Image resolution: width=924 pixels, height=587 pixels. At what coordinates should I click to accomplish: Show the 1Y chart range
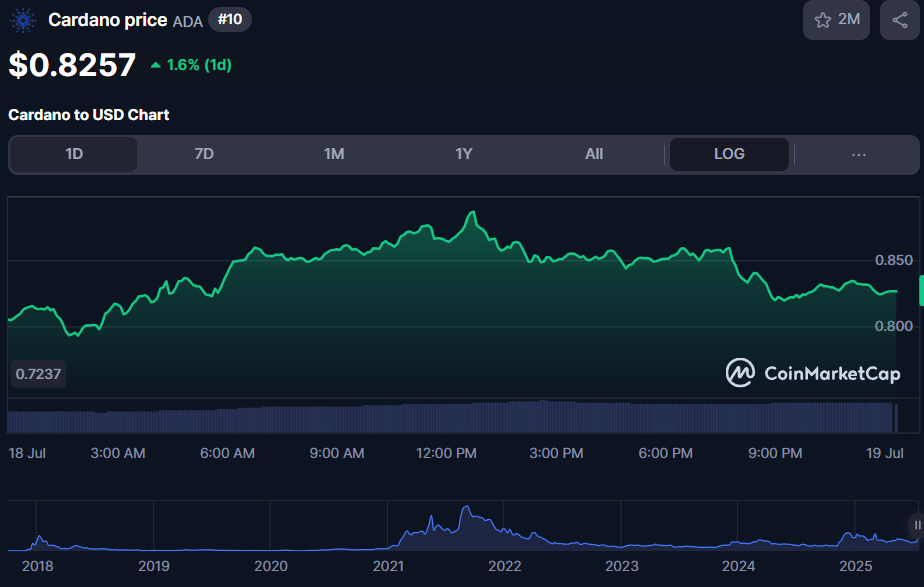(x=464, y=154)
